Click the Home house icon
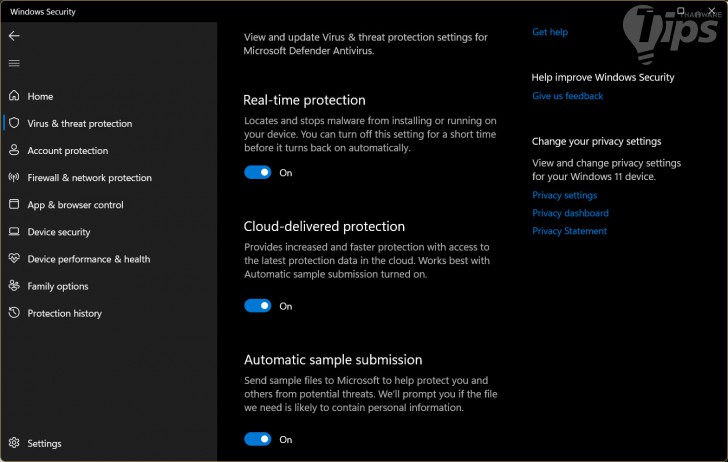Image resolution: width=728 pixels, height=462 pixels. pyautogui.click(x=14, y=96)
